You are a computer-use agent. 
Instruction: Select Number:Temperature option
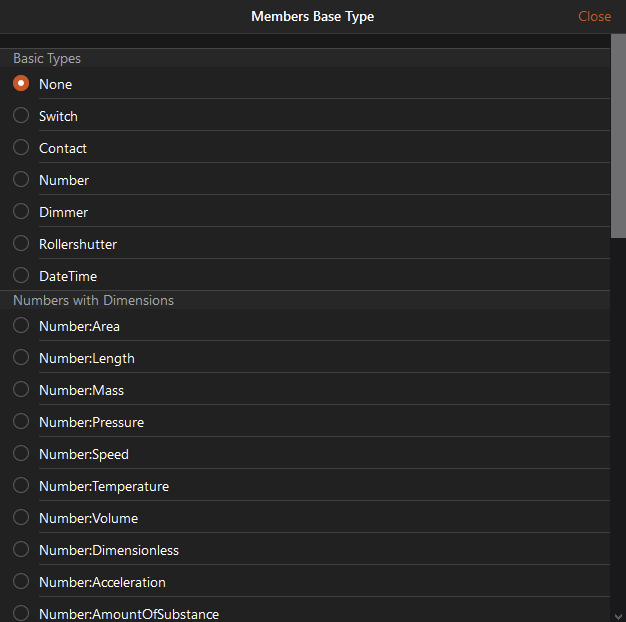pyautogui.click(x=21, y=486)
